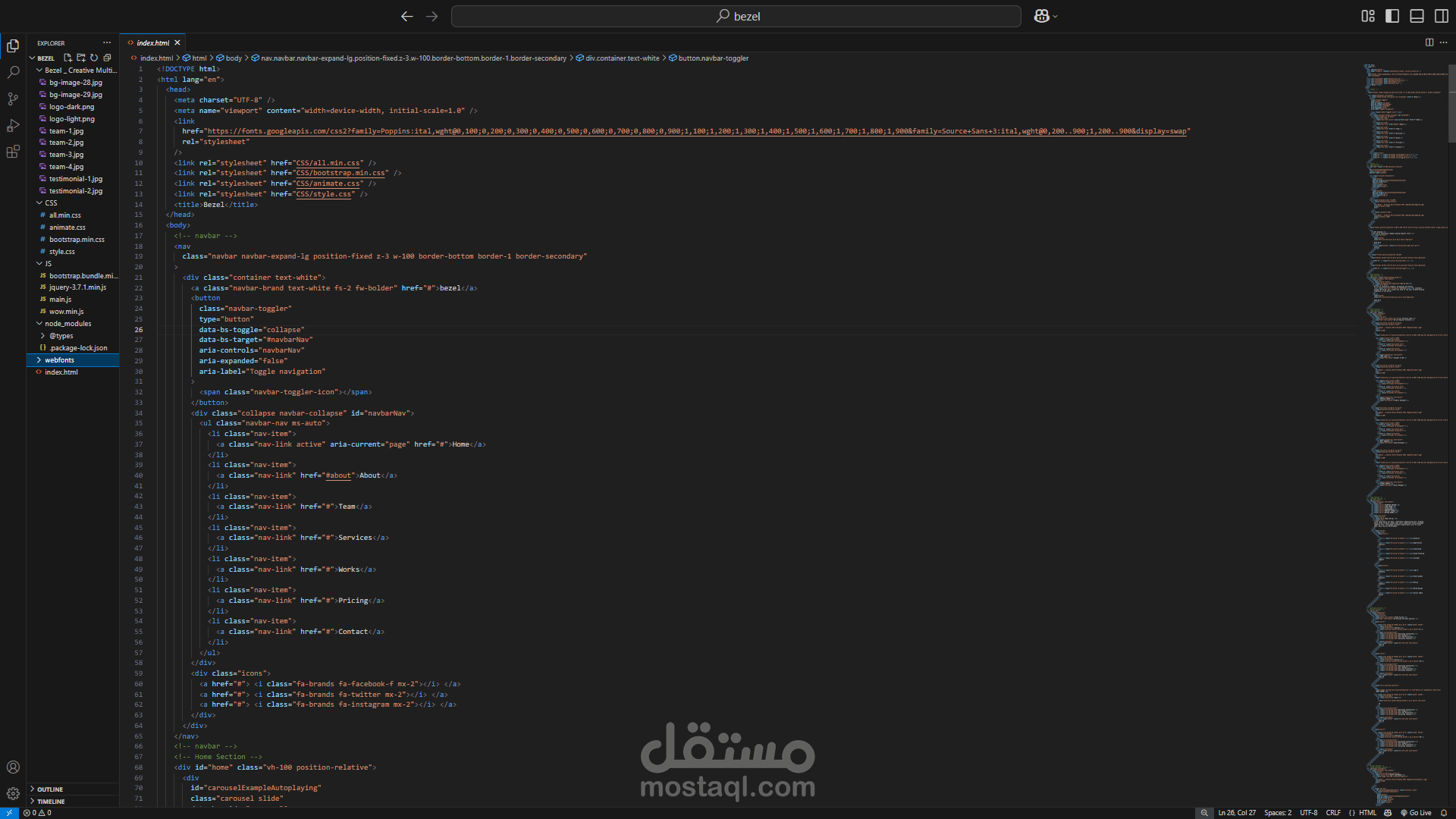The image size is (1456, 819).
Task: Collapse the CSS folder
Action: click(51, 203)
